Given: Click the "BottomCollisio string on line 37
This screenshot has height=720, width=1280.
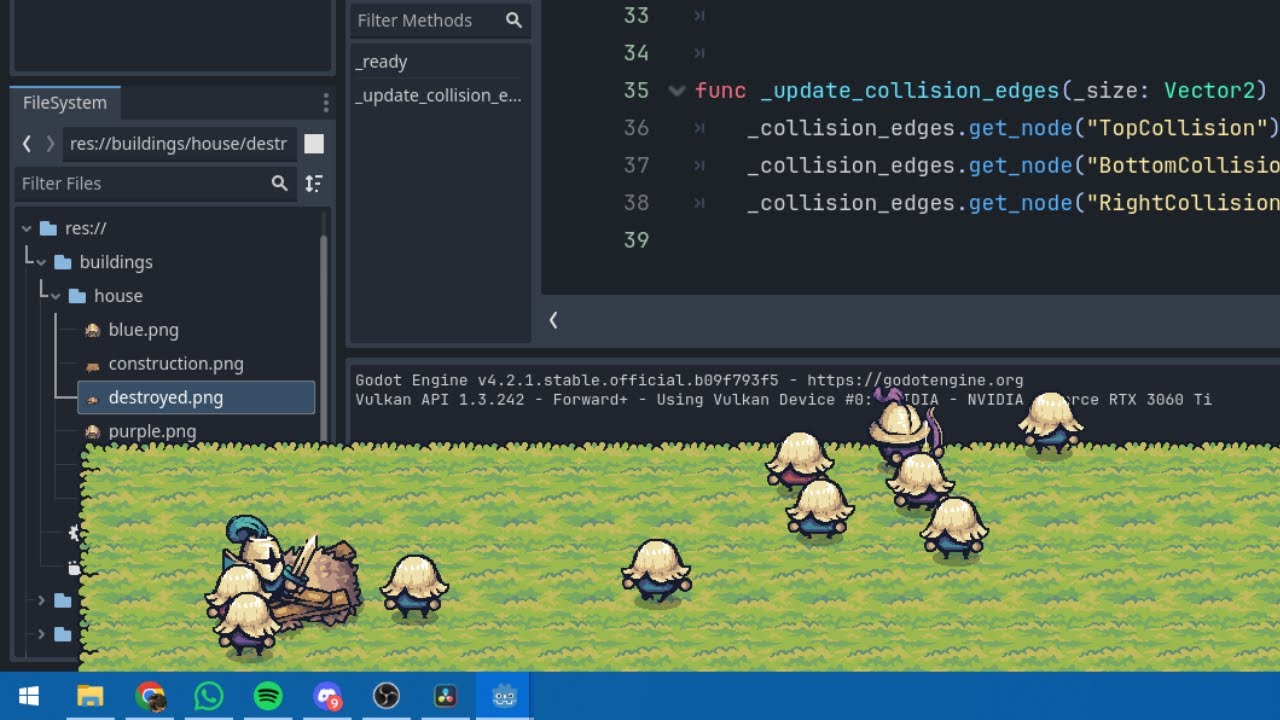Looking at the screenshot, I should pos(1183,165).
